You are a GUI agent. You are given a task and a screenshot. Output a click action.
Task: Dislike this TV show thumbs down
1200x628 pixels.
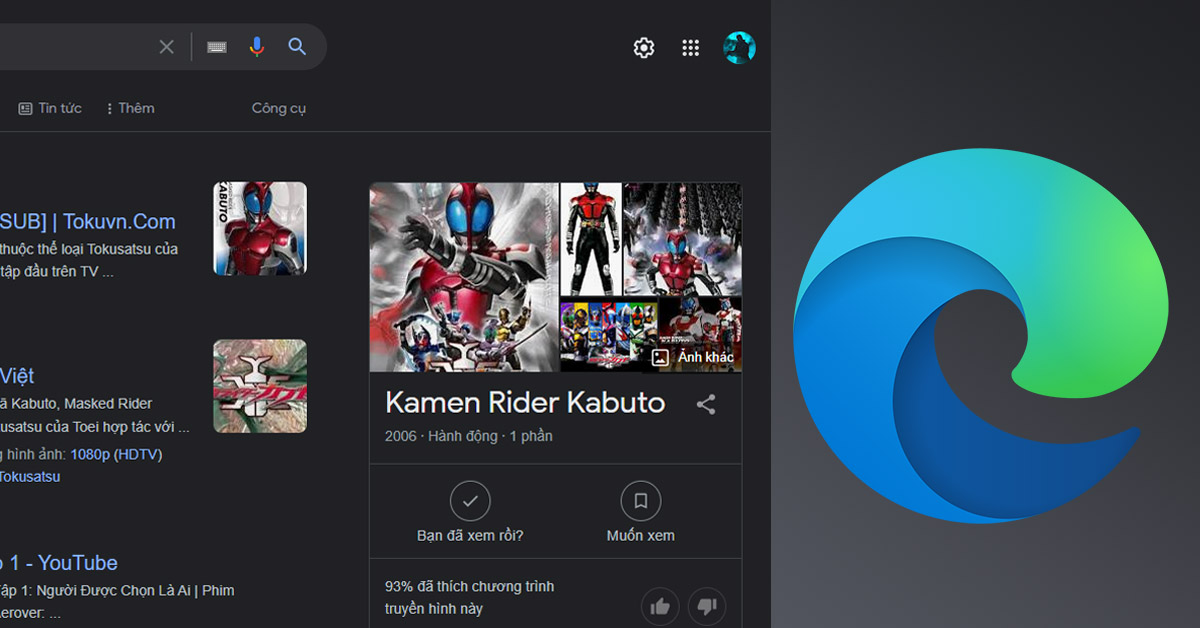[707, 606]
